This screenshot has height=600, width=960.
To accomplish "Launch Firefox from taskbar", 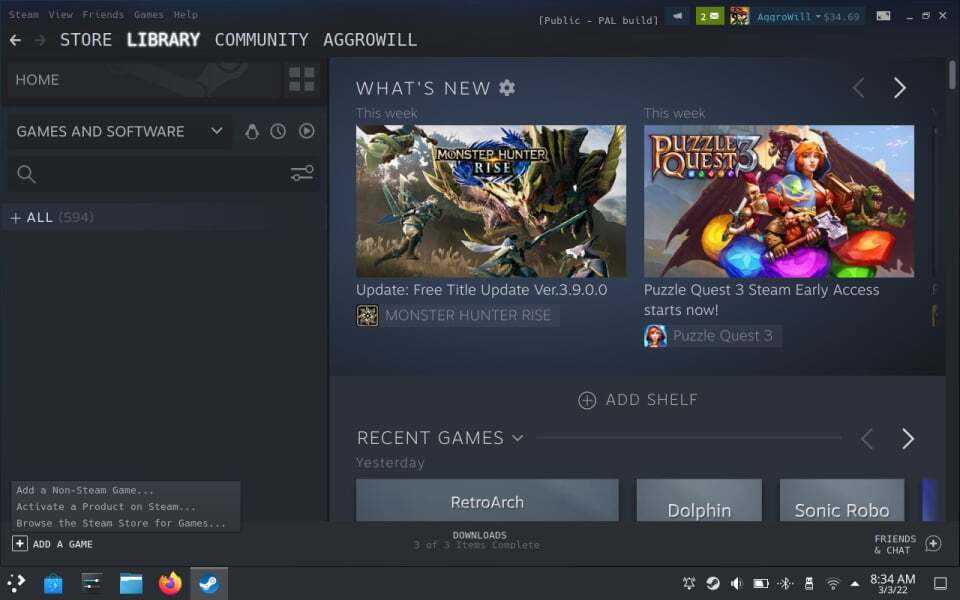I will point(170,583).
